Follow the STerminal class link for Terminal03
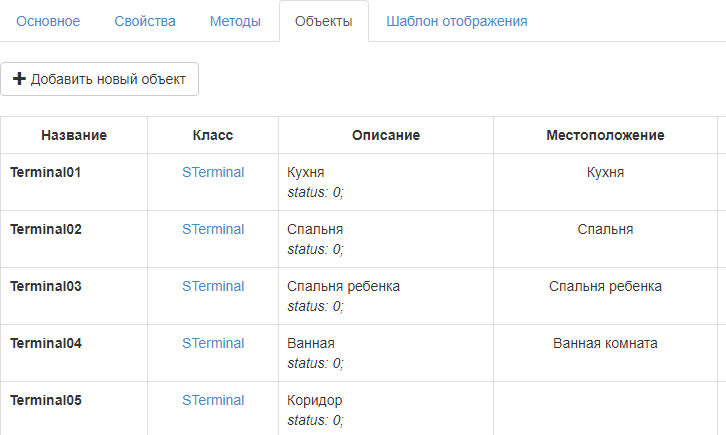Image resolution: width=726 pixels, height=435 pixels. click(x=213, y=286)
